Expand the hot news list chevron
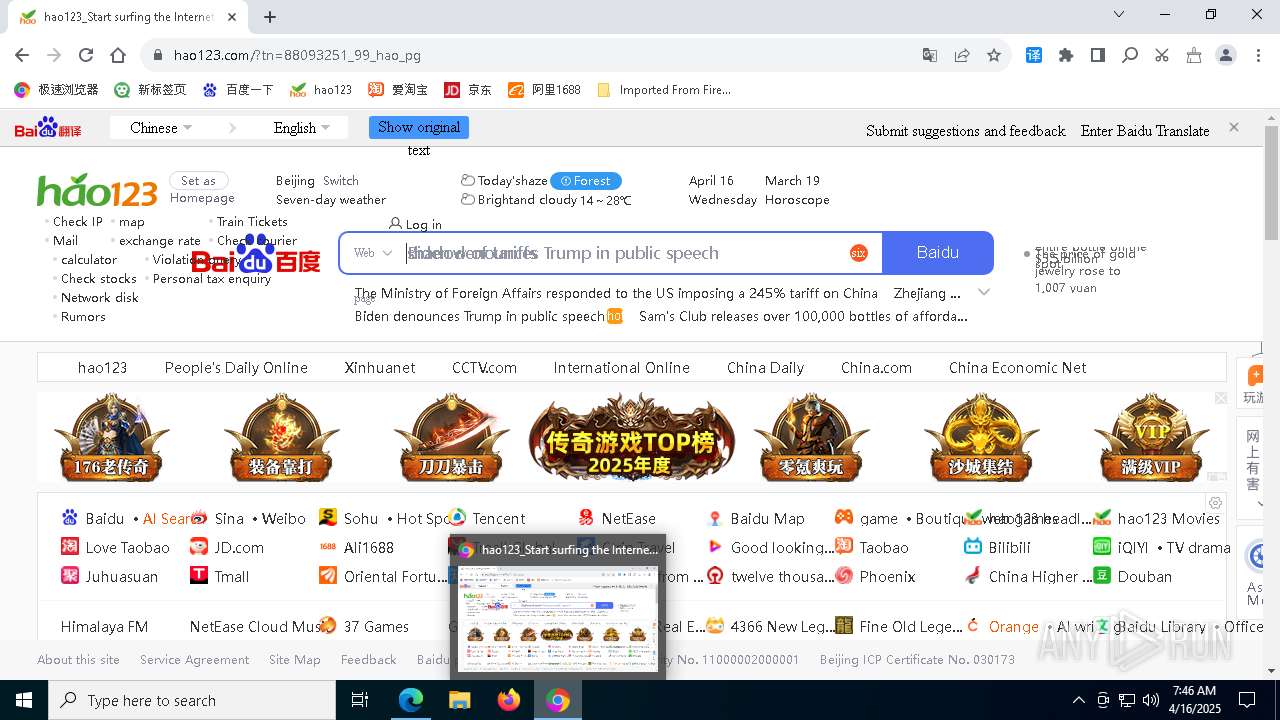The image size is (1280, 720). point(984,292)
